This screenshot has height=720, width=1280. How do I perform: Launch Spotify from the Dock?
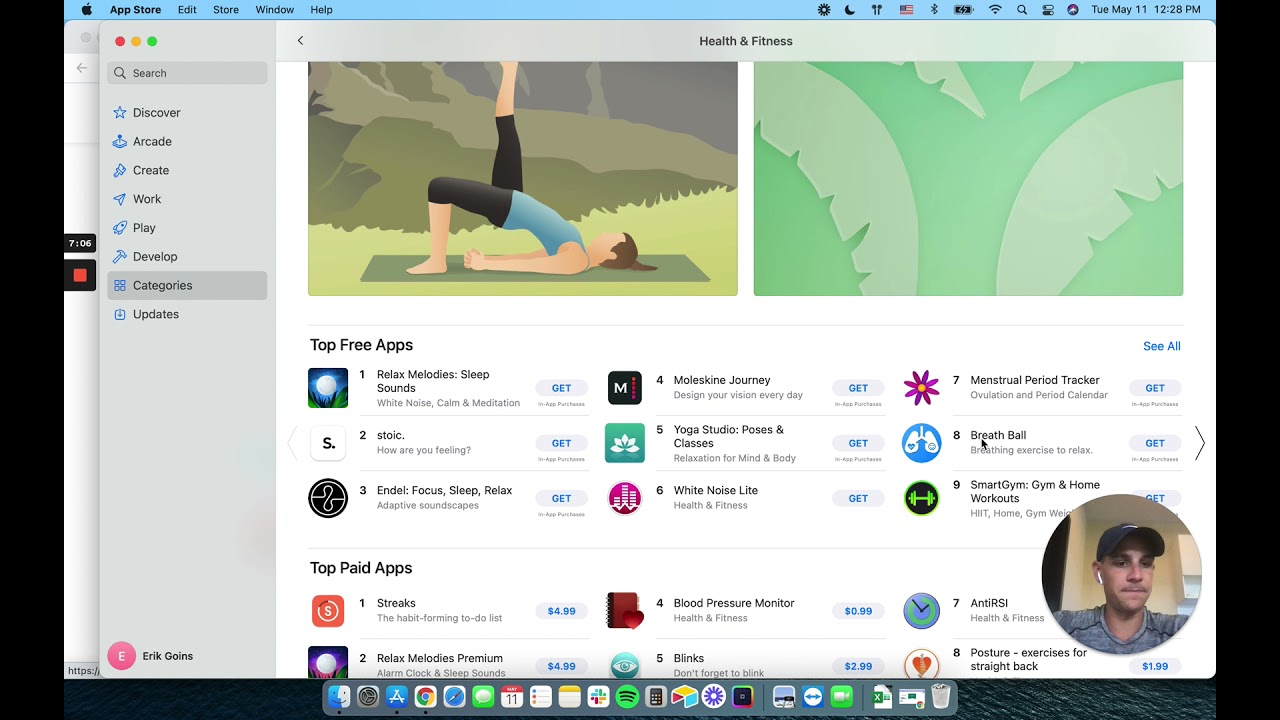pos(627,697)
